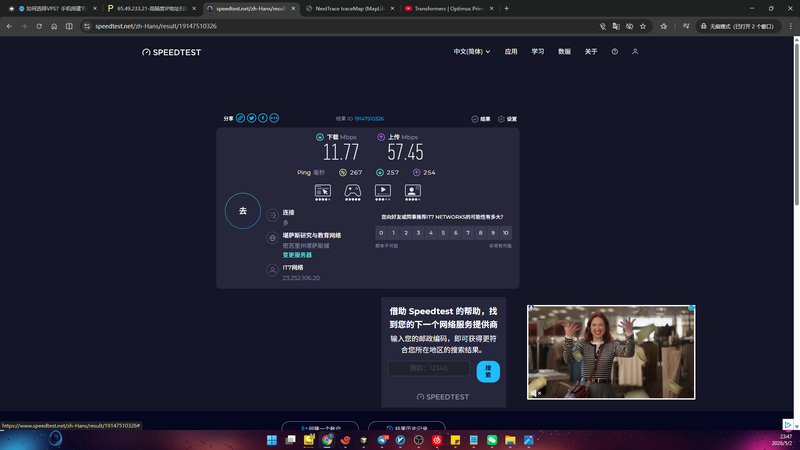Screen dimensions: 800x450
Task: Open the 数据 menu in header
Action: point(564,52)
